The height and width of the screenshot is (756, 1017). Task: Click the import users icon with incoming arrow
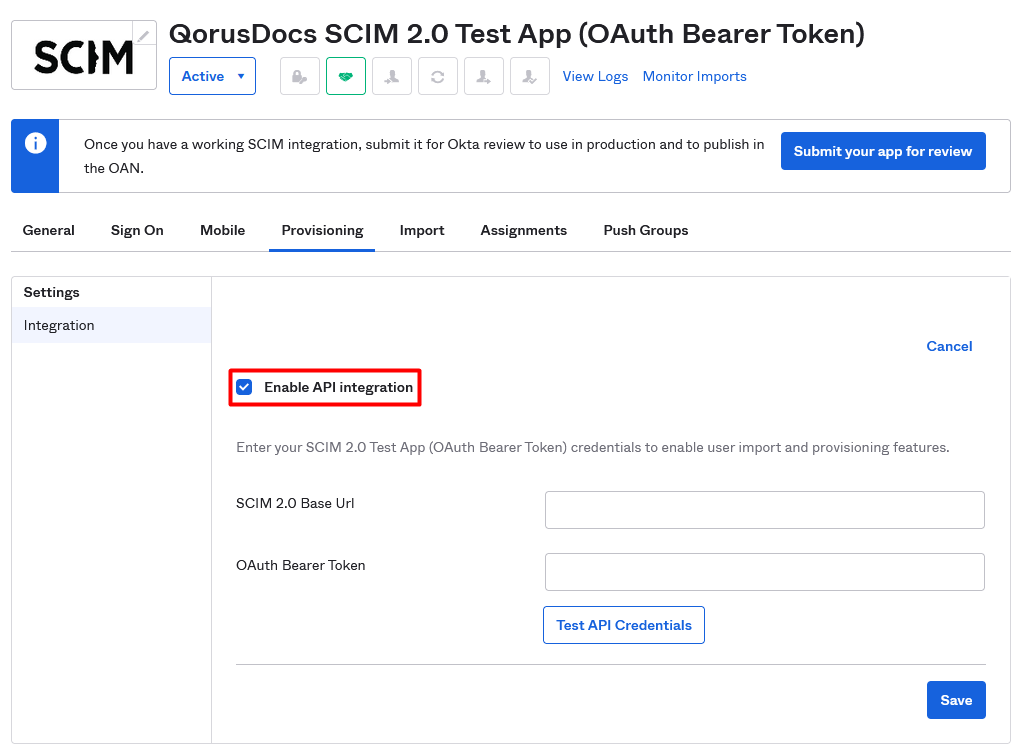(x=392, y=77)
